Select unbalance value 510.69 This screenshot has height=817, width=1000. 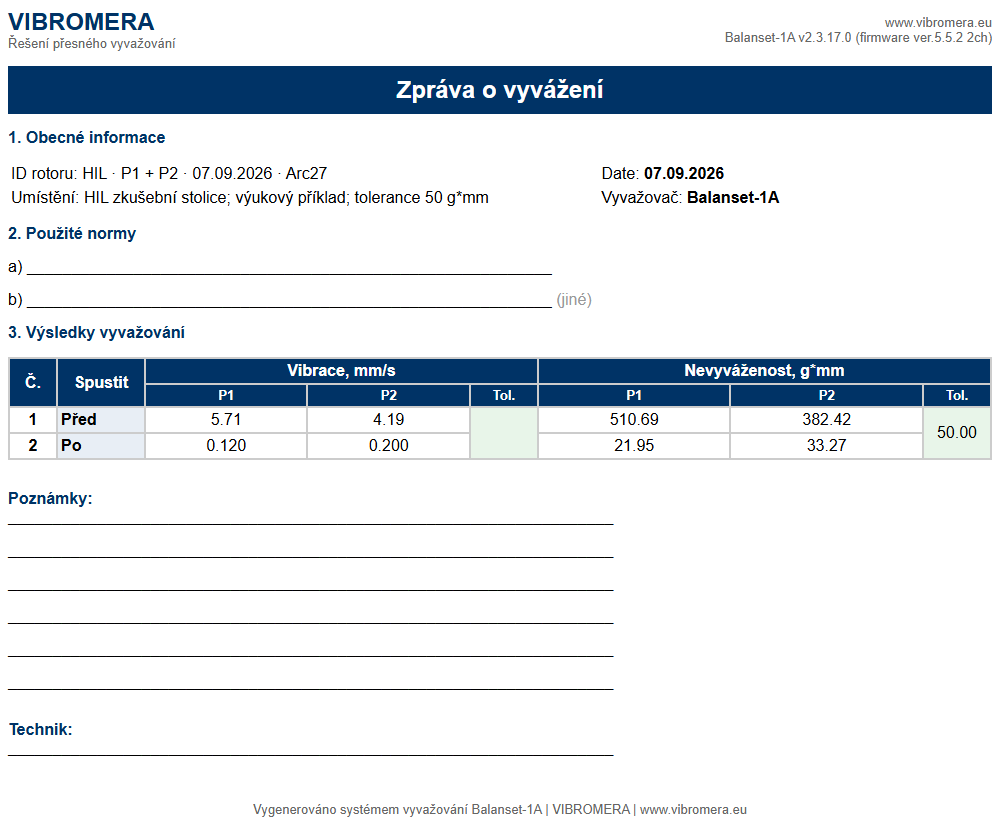tap(634, 420)
